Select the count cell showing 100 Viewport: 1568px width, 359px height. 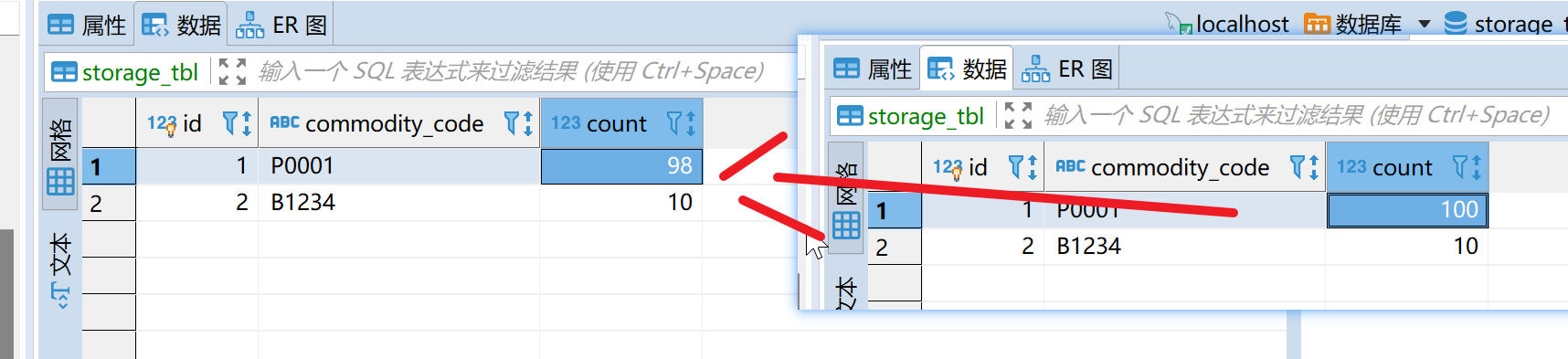click(1407, 210)
